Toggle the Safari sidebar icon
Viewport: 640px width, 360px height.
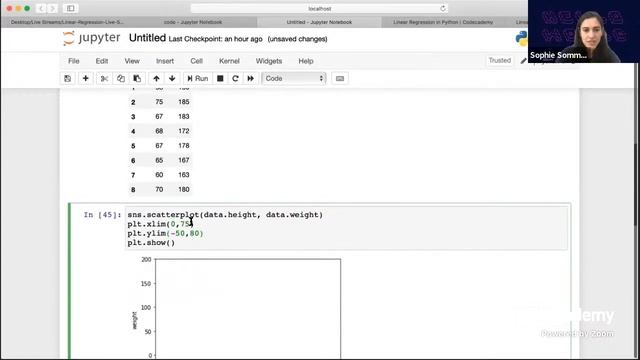(71, 8)
